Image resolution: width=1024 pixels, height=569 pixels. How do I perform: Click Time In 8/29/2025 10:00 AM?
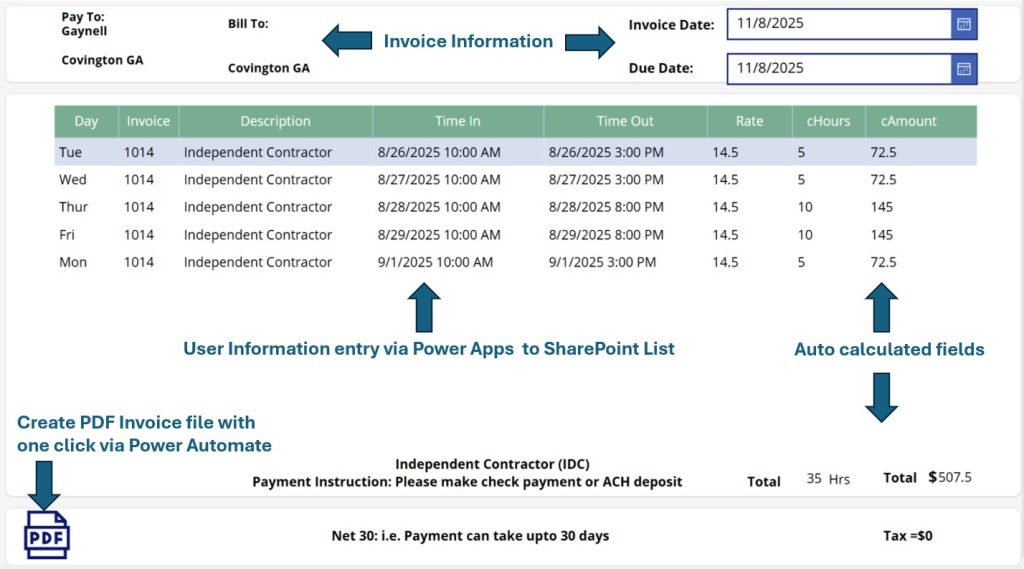coord(439,235)
